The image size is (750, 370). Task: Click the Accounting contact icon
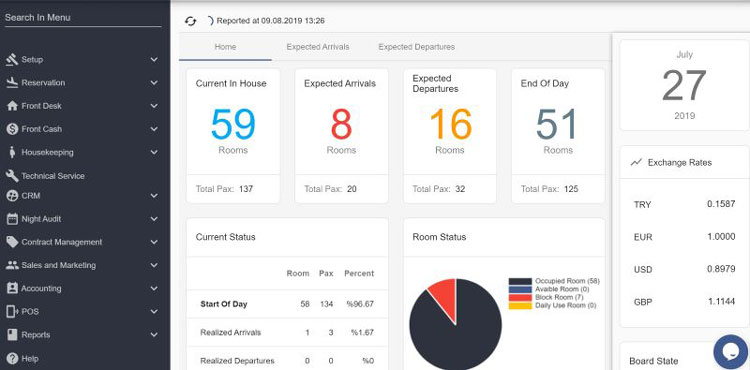click(x=12, y=288)
